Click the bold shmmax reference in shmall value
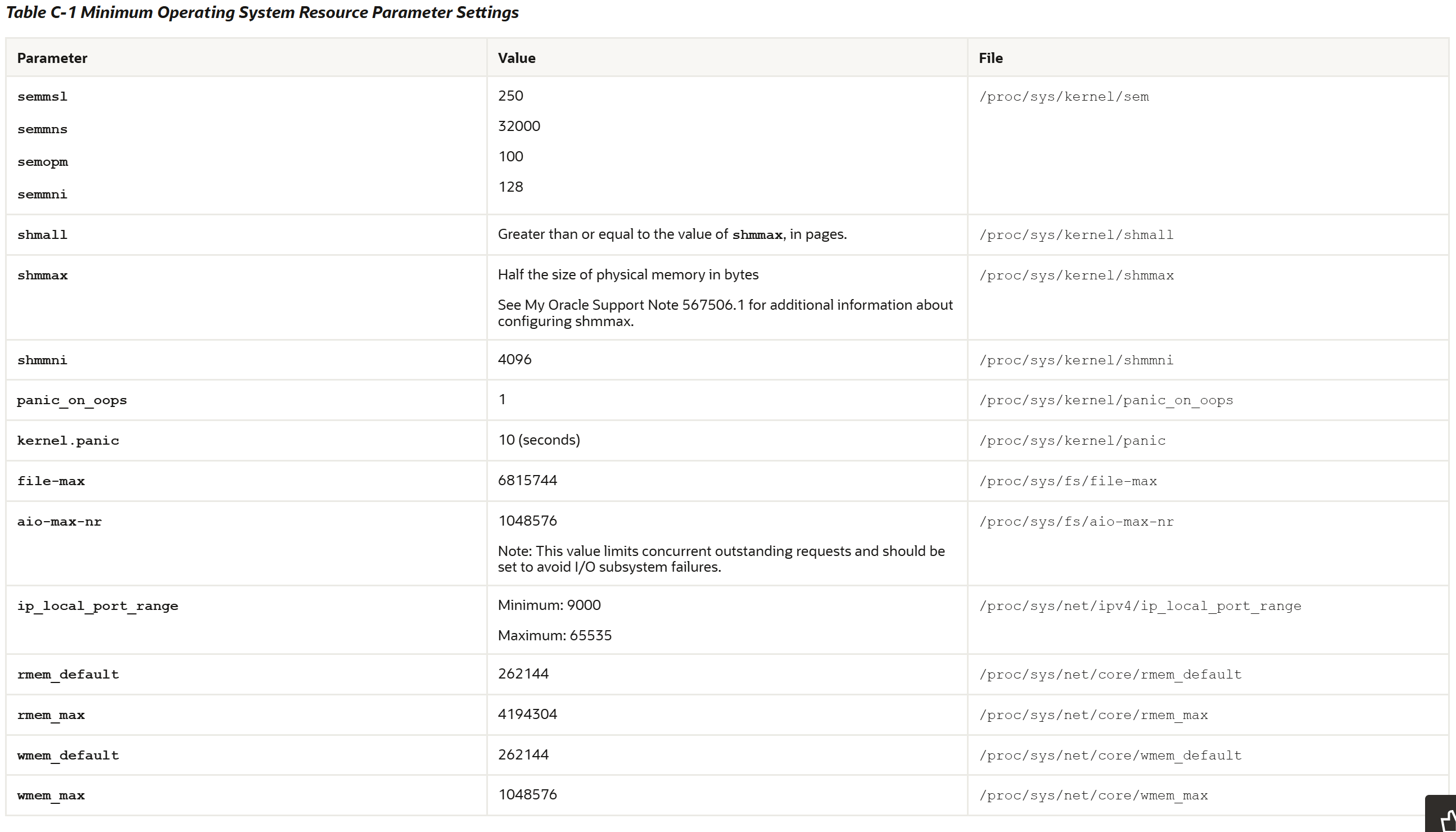The width and height of the screenshot is (1456, 832). pyautogui.click(x=757, y=235)
